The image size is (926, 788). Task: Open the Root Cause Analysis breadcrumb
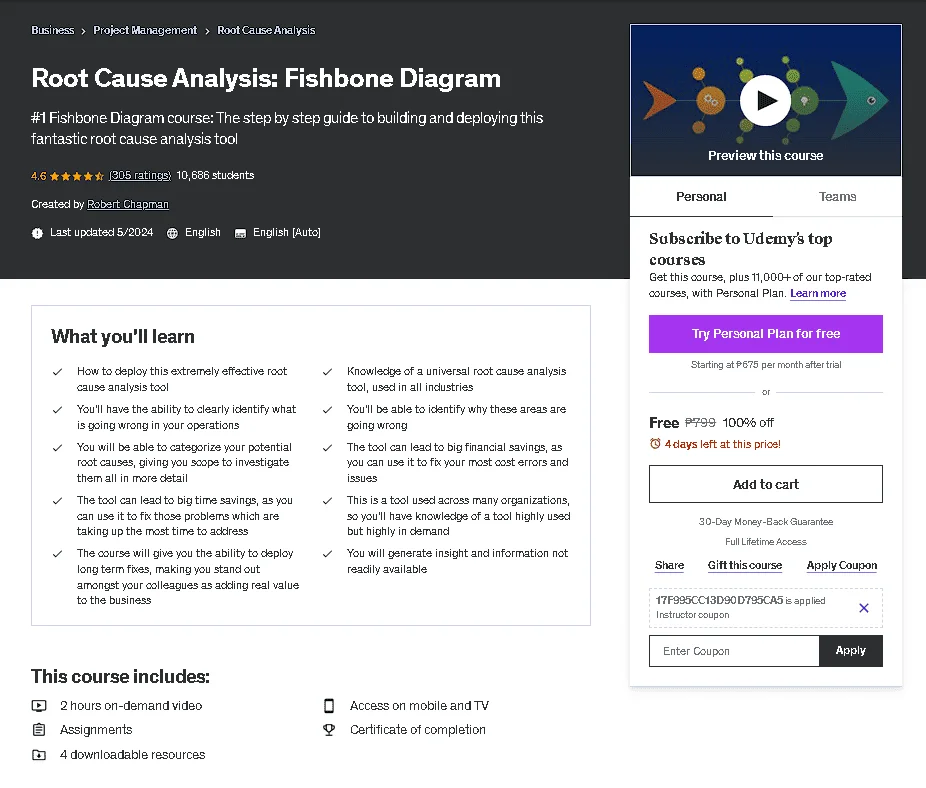click(x=266, y=30)
